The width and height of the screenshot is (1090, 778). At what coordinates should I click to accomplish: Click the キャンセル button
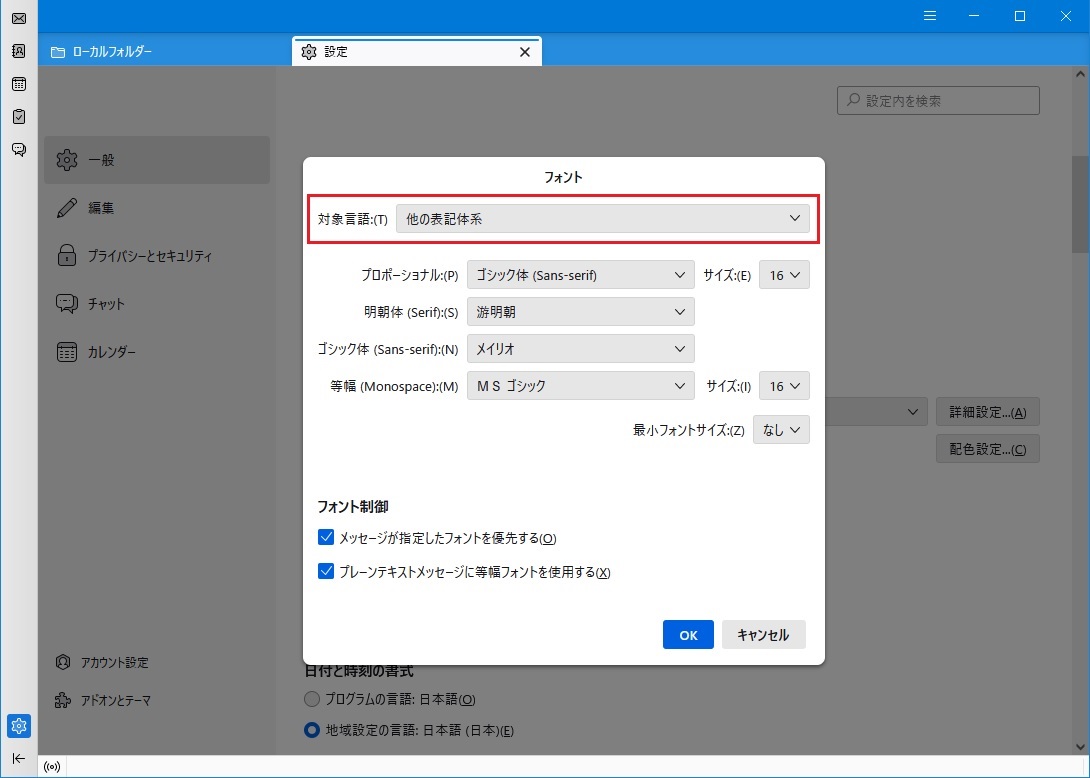[763, 635]
